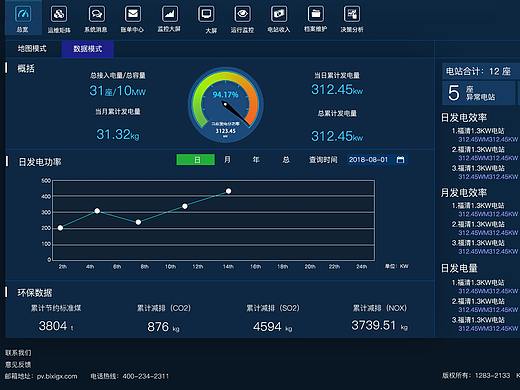Switch to 地图模式 tab
The image size is (520, 390).
click(32, 49)
